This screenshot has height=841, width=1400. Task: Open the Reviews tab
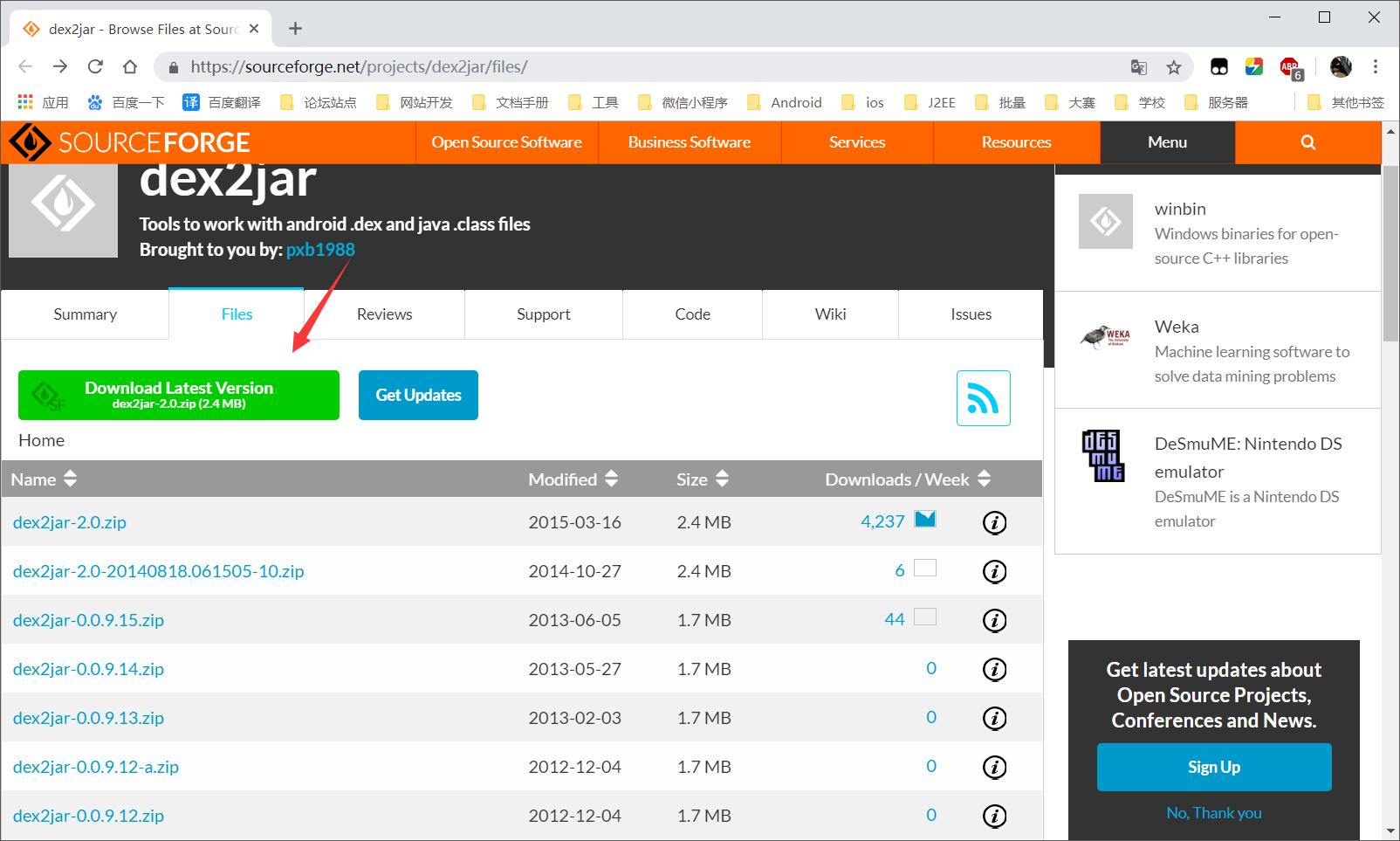pos(384,314)
